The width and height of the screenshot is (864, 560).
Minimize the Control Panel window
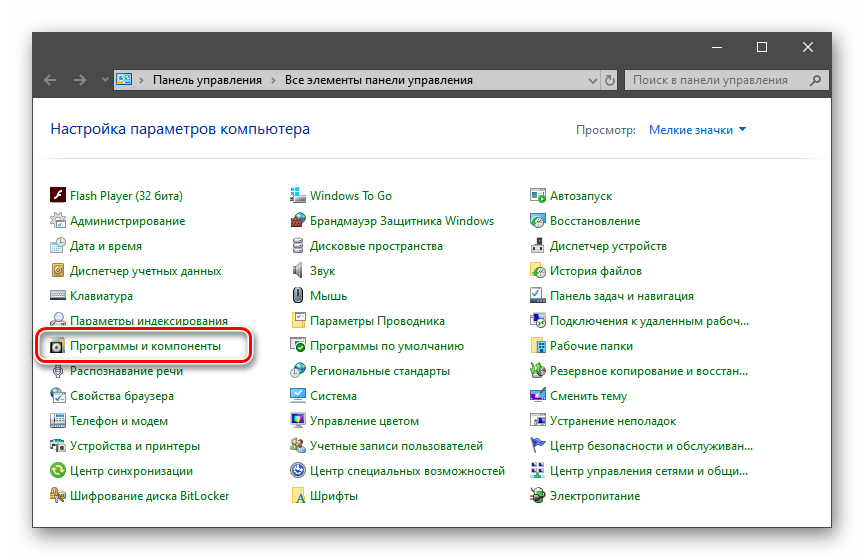[x=717, y=47]
